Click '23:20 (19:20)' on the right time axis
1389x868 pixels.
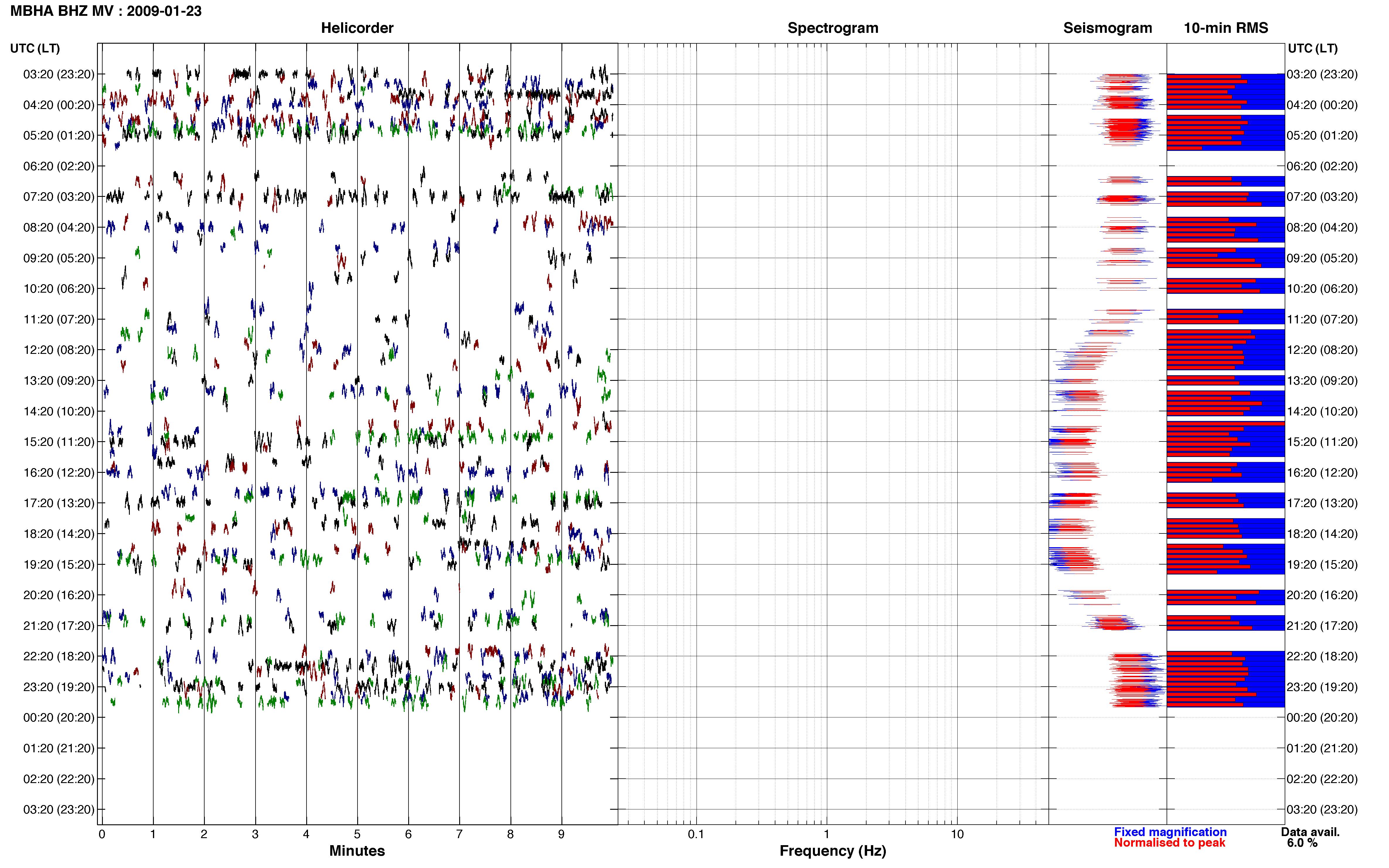pyautogui.click(x=1322, y=687)
